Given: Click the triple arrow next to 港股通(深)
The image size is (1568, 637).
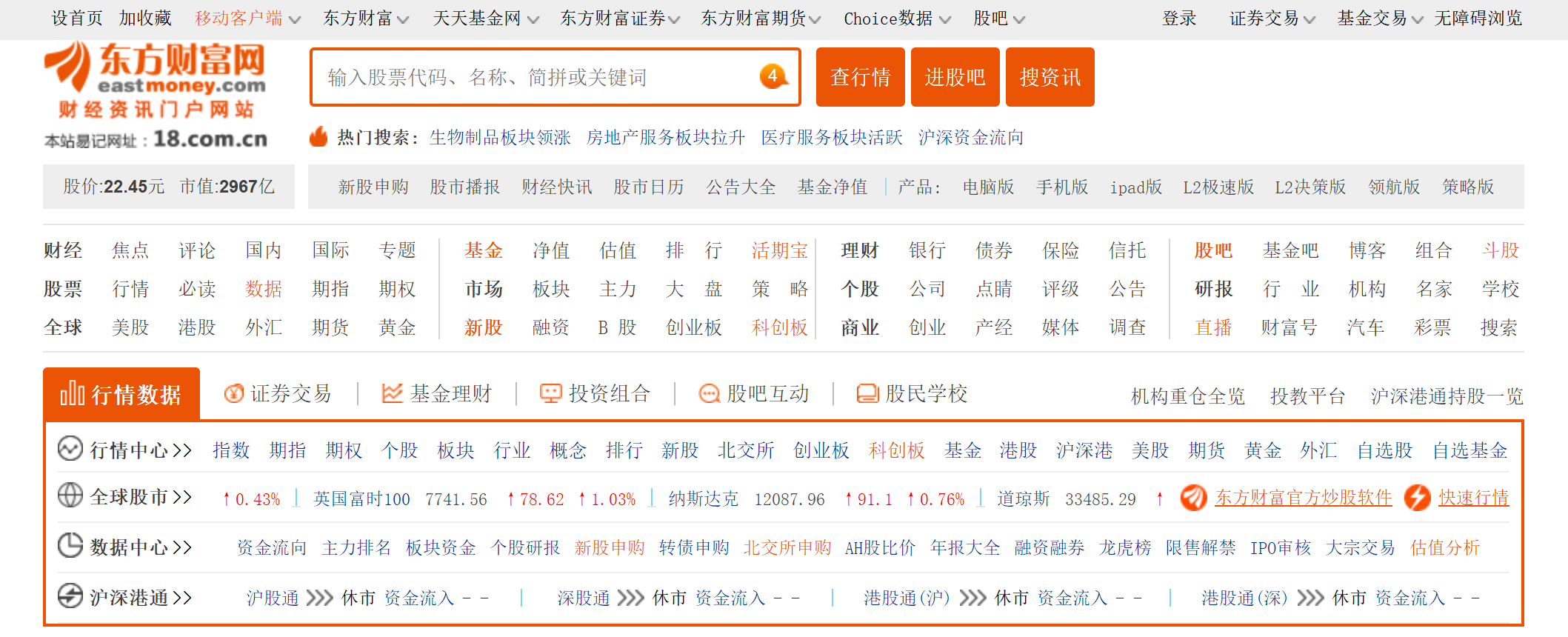Looking at the screenshot, I should [x=1310, y=598].
